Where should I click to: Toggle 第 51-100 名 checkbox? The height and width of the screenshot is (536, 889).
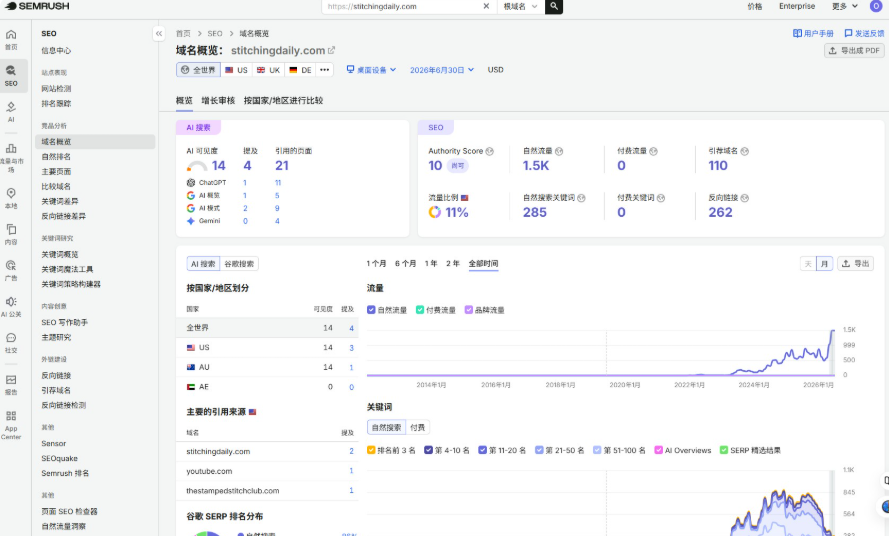[x=596, y=450]
